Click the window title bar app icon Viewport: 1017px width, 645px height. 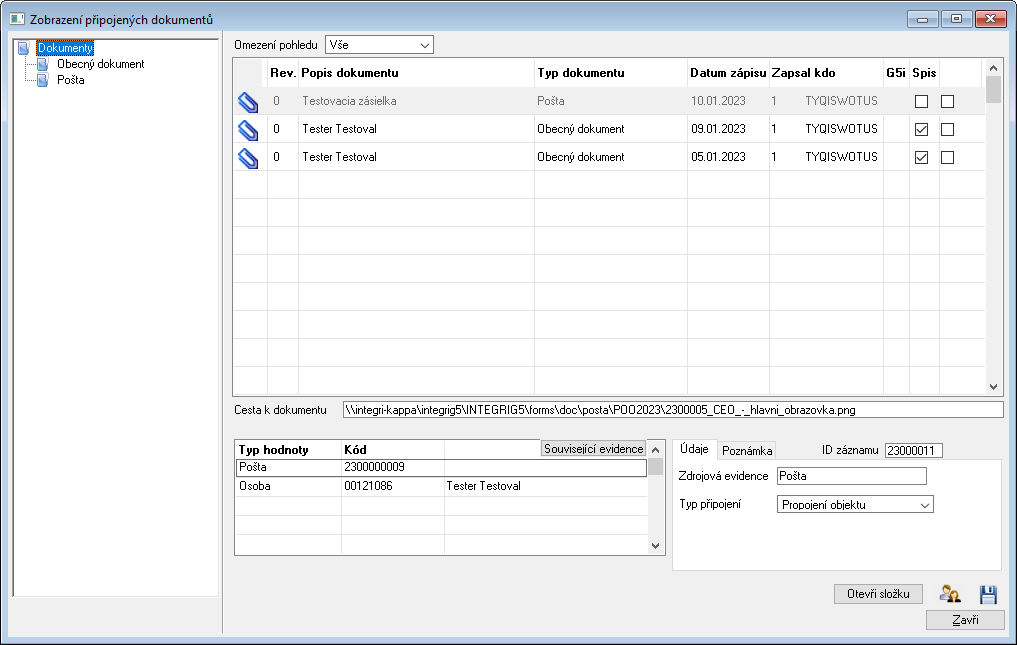pos(17,19)
